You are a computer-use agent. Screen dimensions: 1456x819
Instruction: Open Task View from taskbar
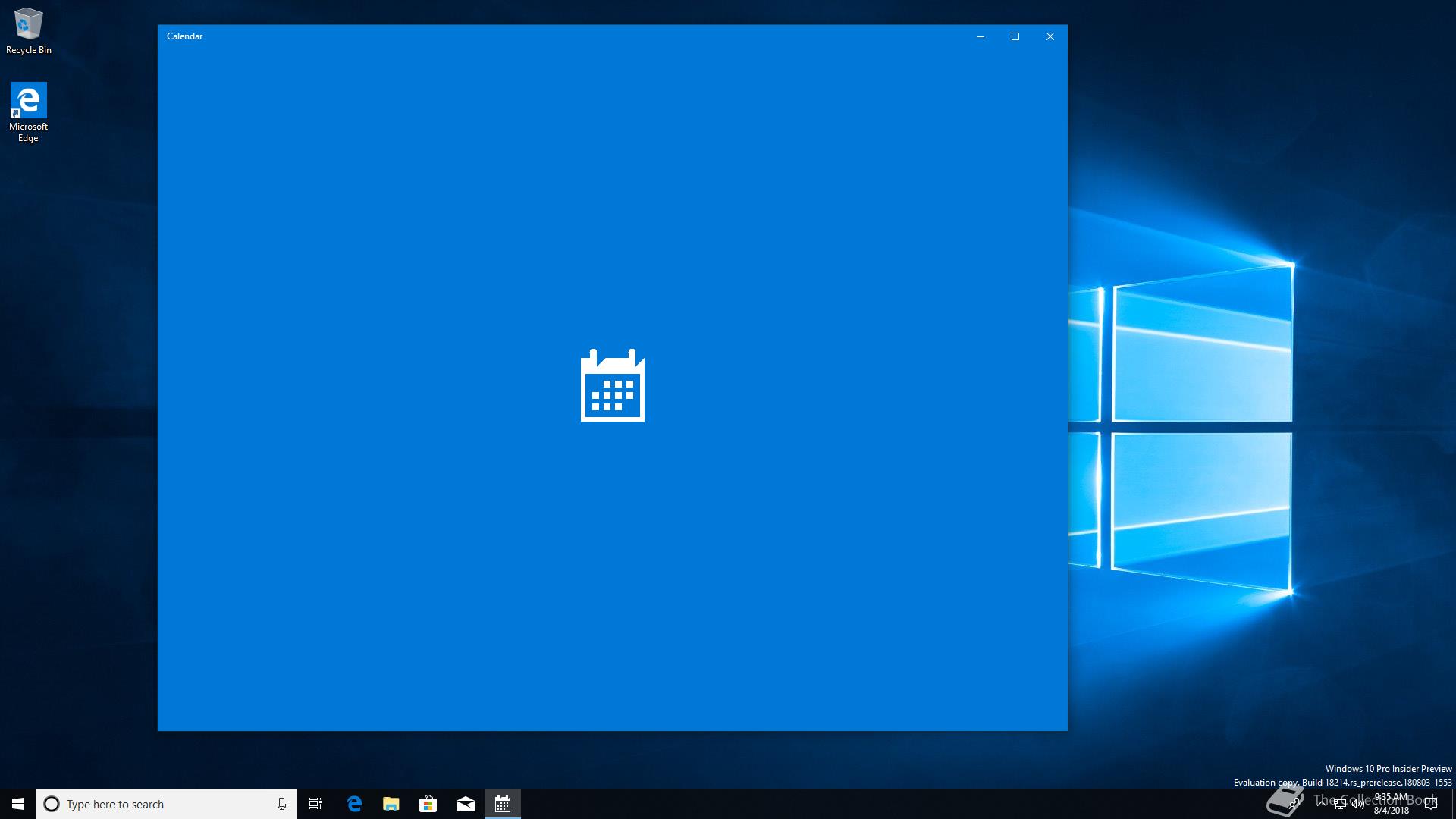pos(315,804)
